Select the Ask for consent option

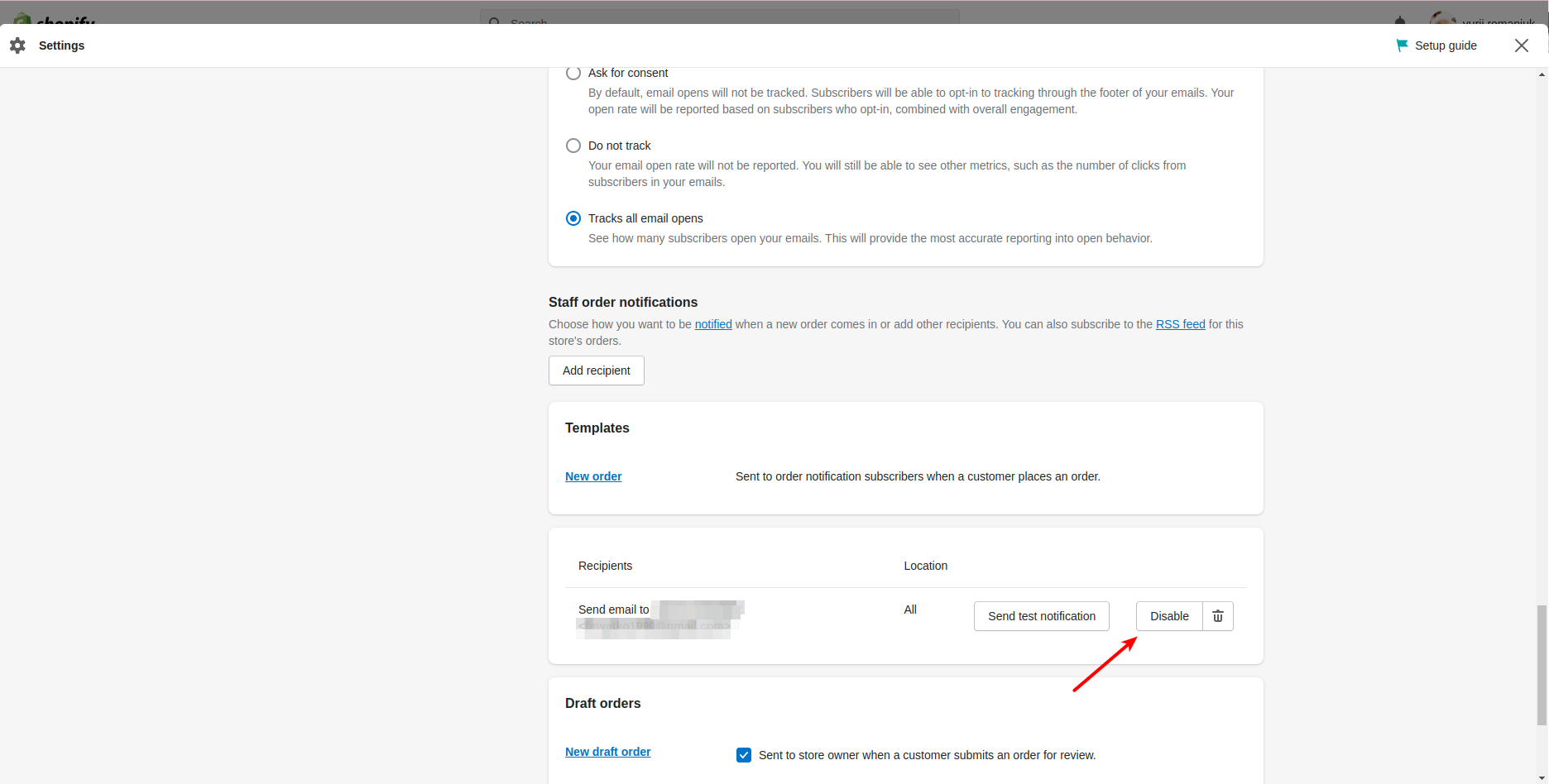click(573, 73)
